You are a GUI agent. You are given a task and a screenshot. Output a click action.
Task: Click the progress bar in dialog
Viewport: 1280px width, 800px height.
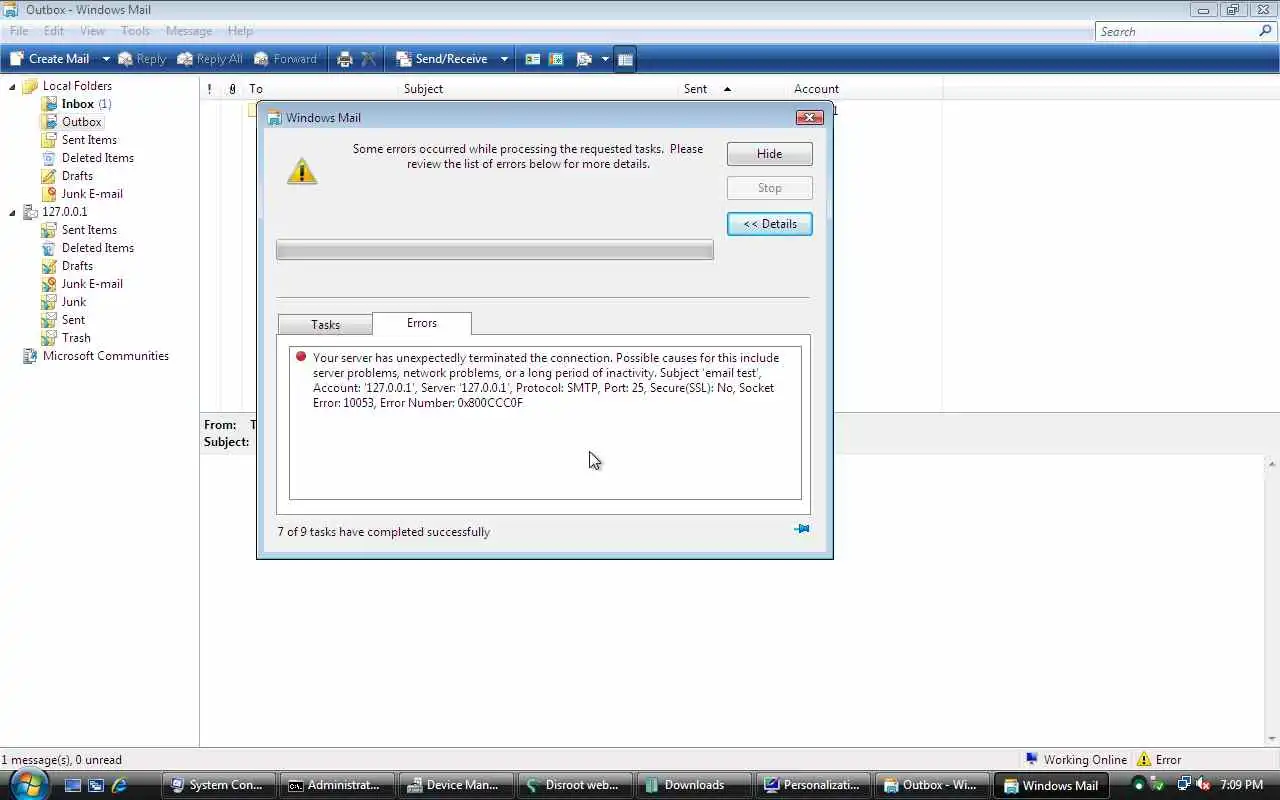(495, 250)
